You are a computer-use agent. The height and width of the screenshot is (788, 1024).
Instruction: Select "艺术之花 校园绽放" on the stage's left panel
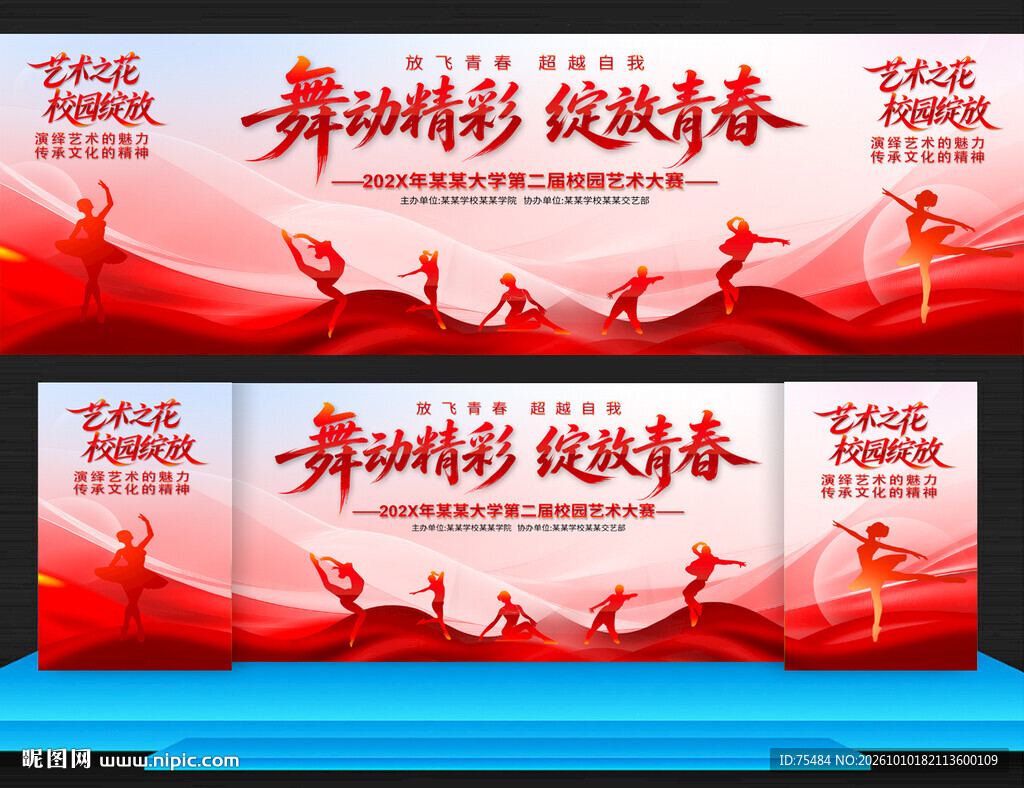tap(136, 432)
